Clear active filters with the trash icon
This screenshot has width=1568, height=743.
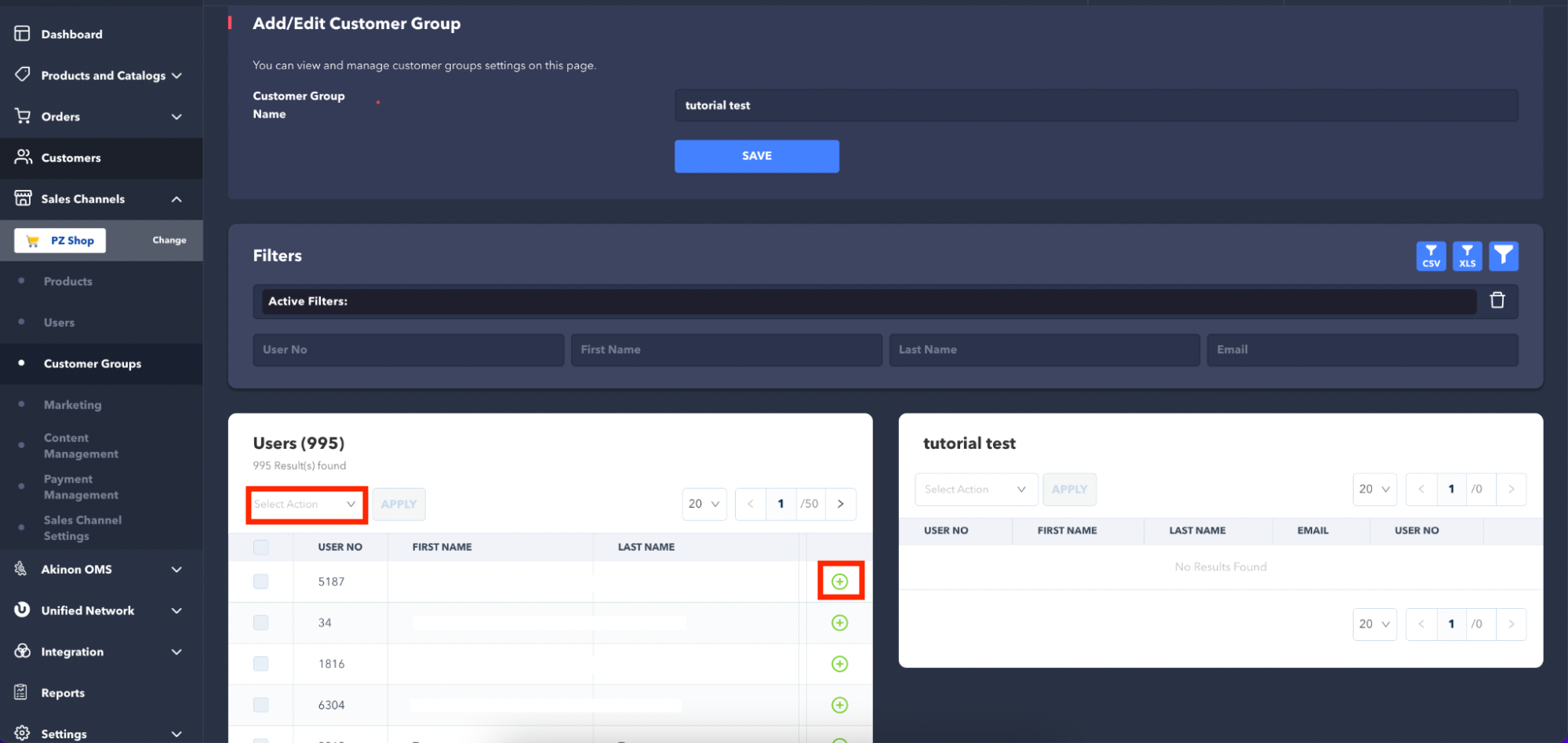(x=1497, y=300)
